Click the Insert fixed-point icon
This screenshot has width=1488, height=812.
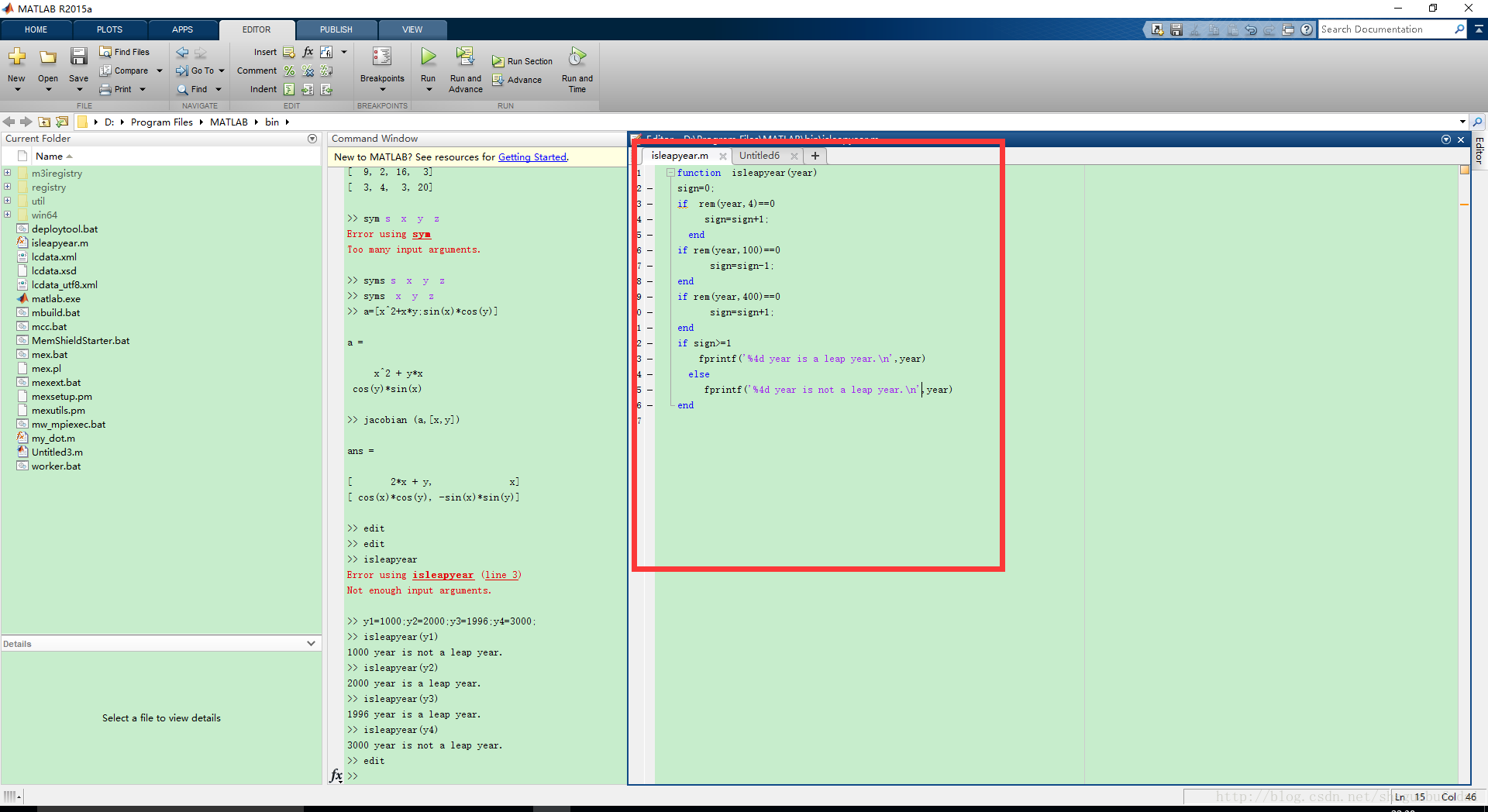pos(326,52)
